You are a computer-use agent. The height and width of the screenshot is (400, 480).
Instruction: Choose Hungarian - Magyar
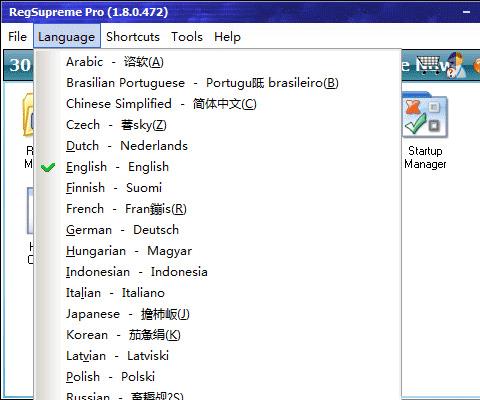218,251
